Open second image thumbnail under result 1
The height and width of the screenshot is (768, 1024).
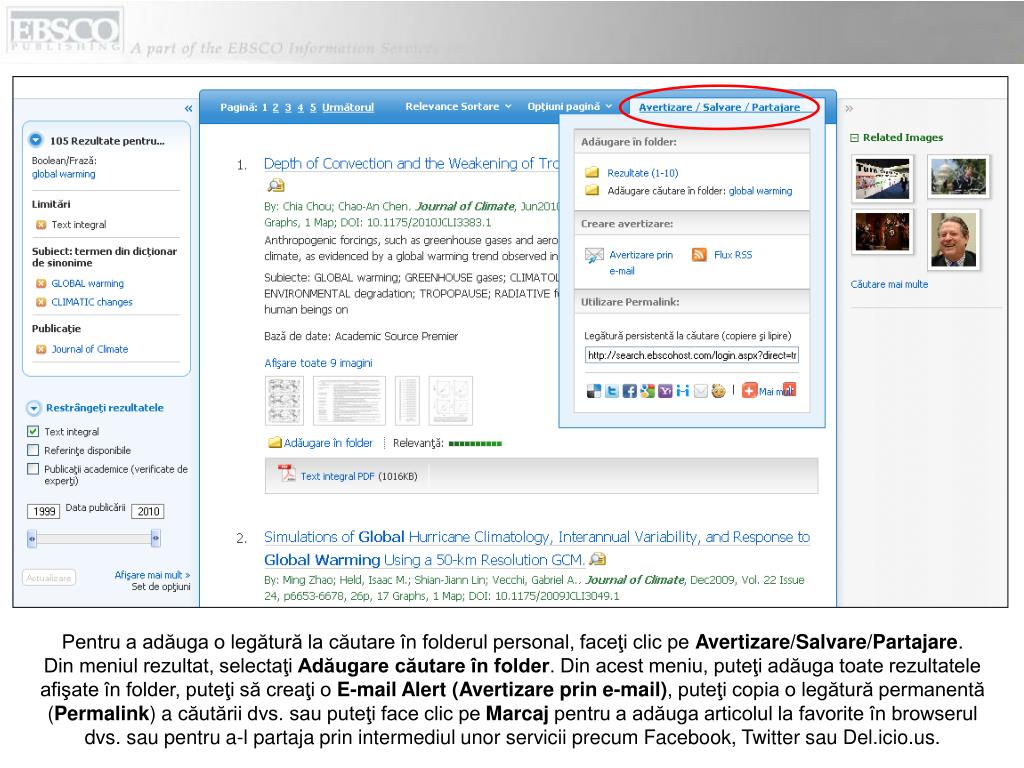[350, 401]
